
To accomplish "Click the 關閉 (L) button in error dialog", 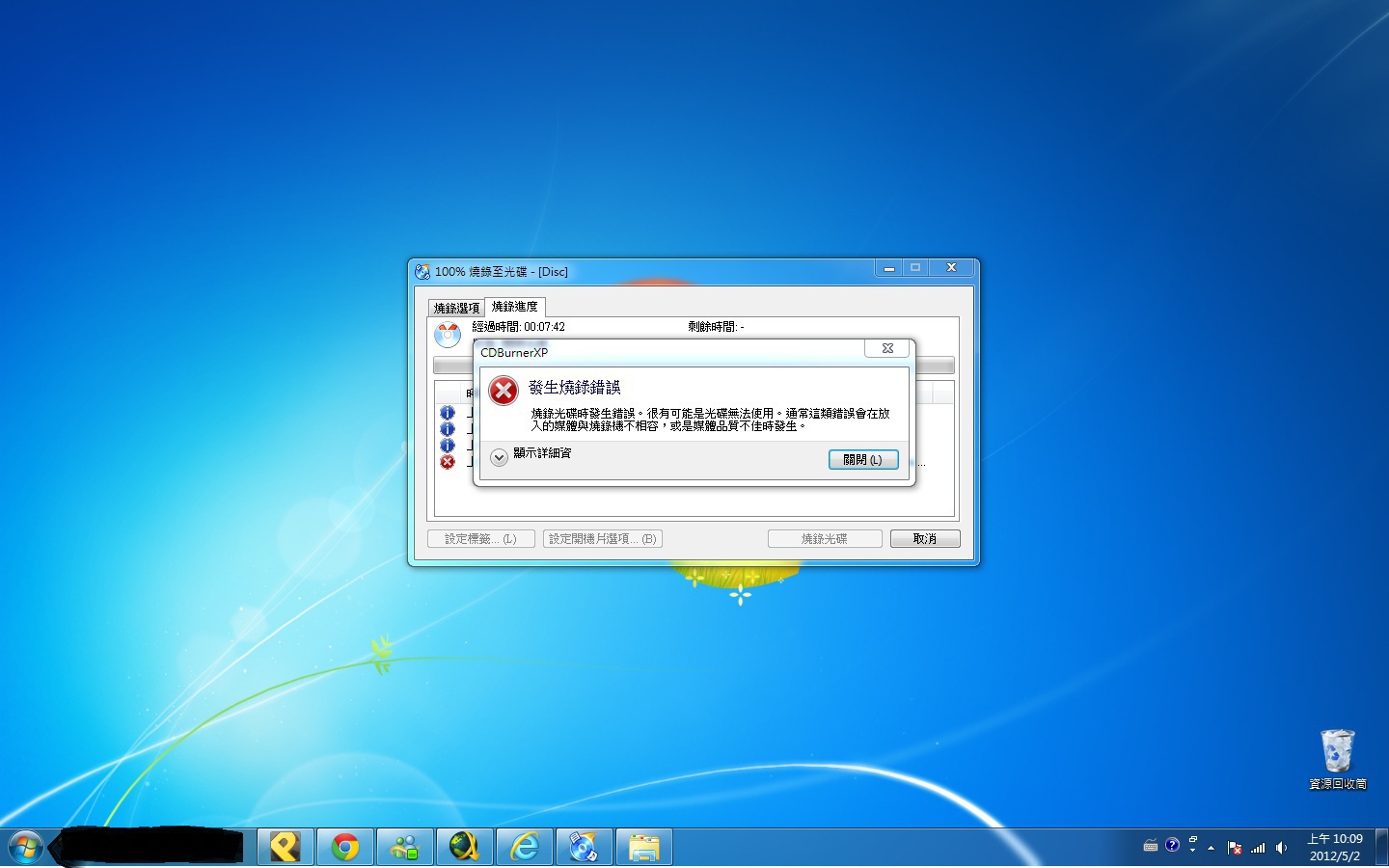I will coord(862,460).
